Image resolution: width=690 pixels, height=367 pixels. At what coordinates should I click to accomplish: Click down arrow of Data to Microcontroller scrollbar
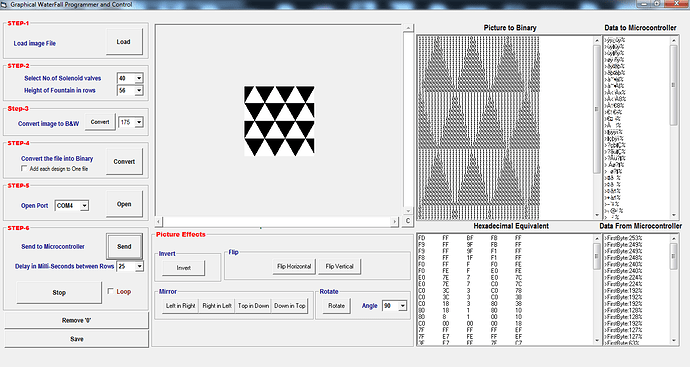[x=674, y=215]
